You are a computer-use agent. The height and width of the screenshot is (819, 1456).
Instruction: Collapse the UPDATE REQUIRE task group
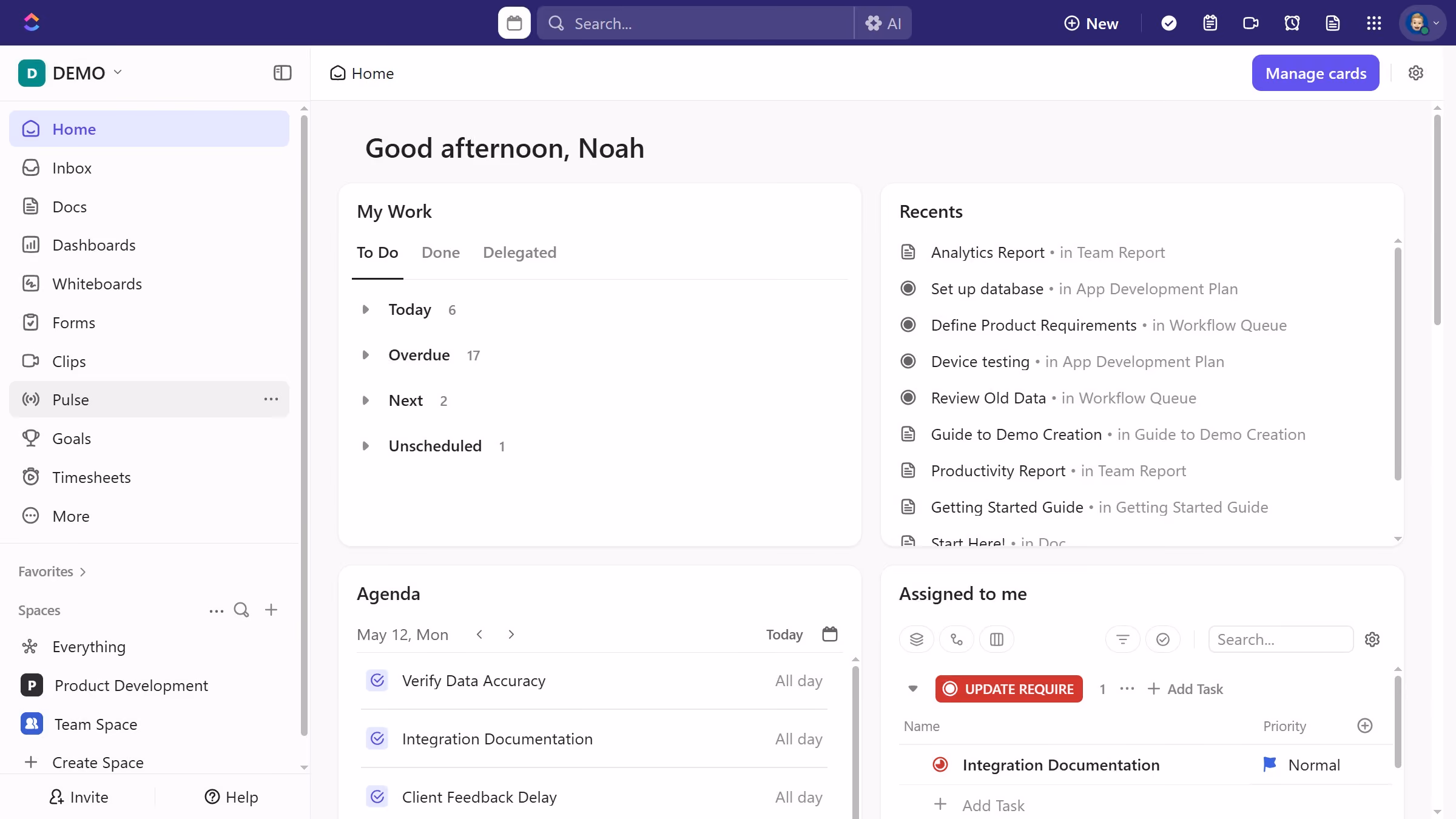[912, 689]
